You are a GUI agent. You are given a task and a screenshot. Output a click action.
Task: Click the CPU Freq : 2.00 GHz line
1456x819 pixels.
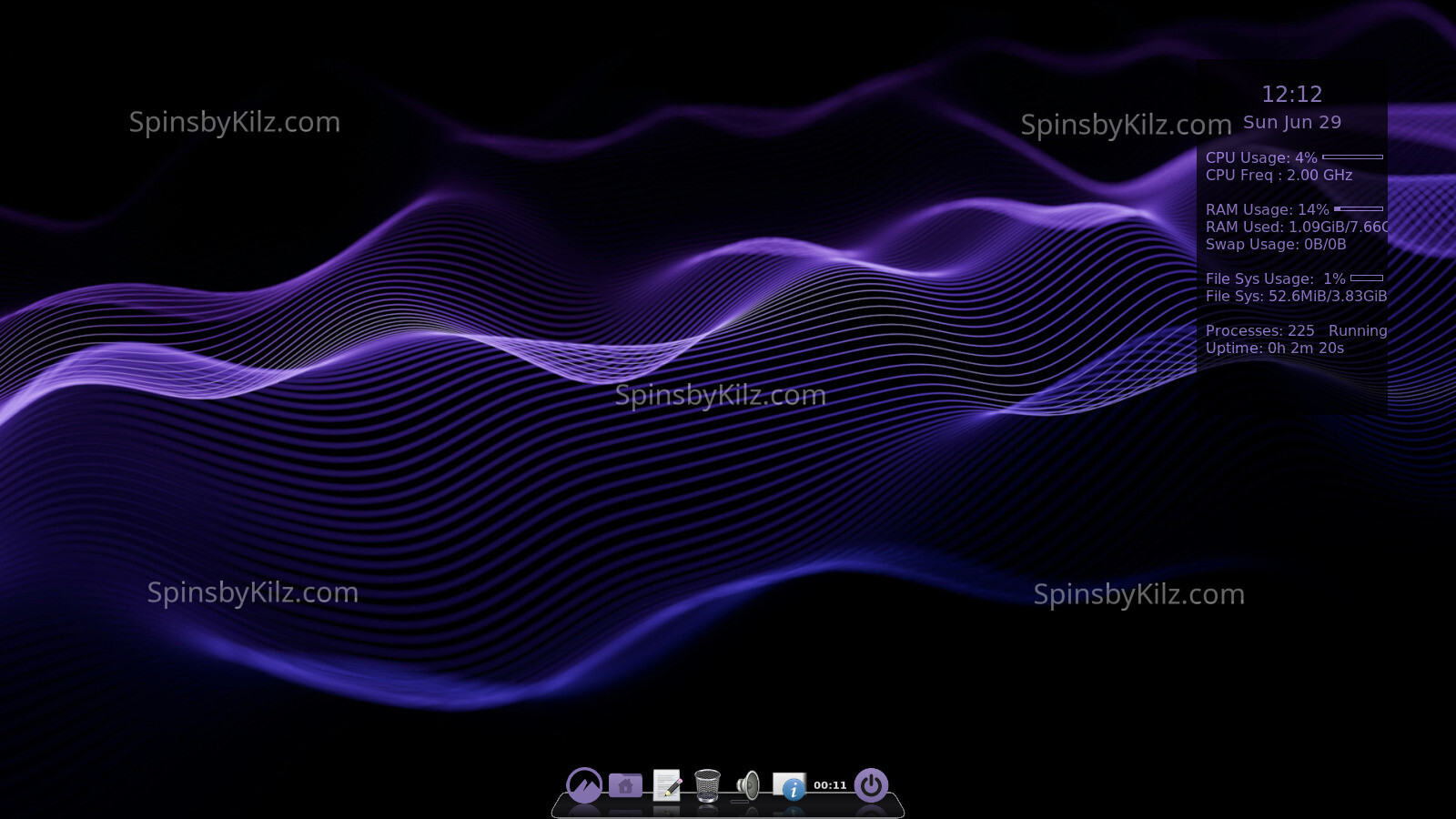(x=1279, y=175)
